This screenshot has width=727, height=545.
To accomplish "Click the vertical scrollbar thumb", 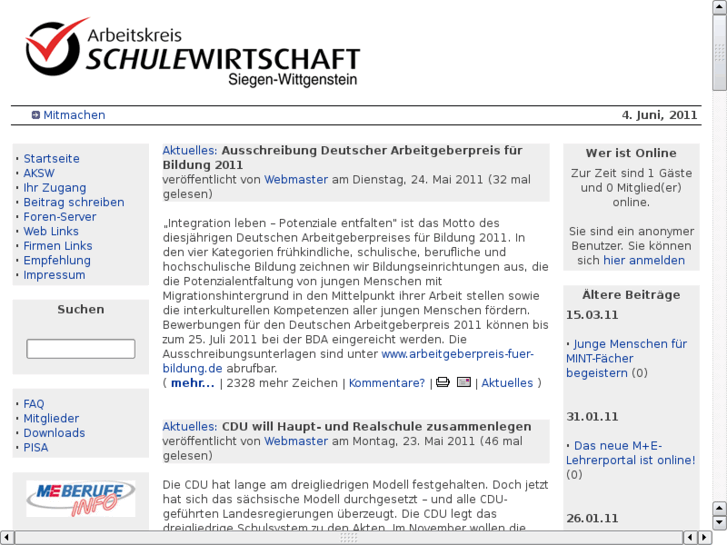I will pyautogui.click(x=719, y=52).
